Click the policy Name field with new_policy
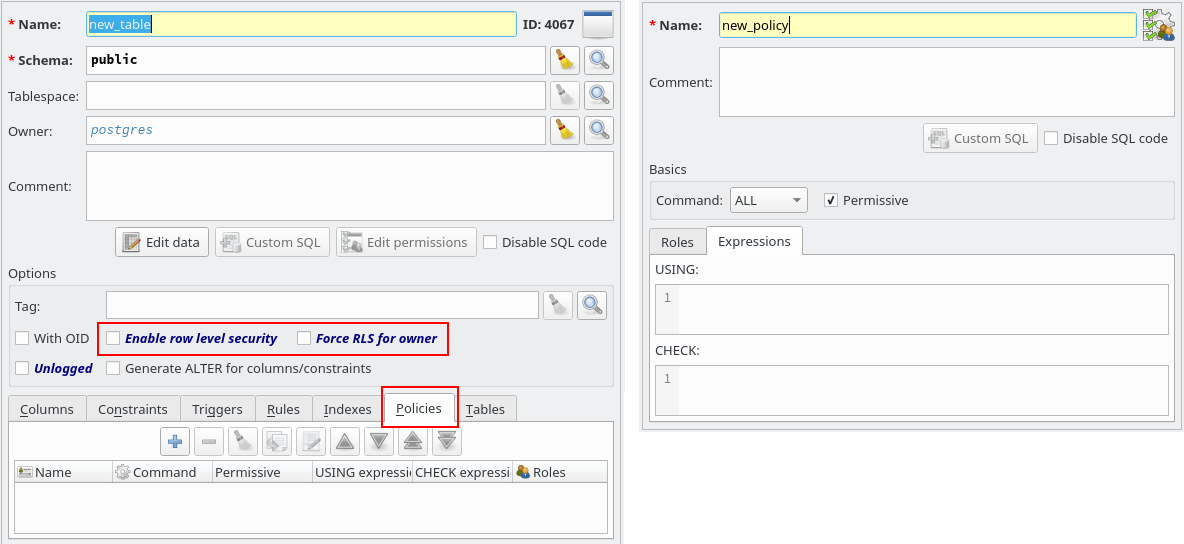1184x544 pixels. tap(927, 25)
